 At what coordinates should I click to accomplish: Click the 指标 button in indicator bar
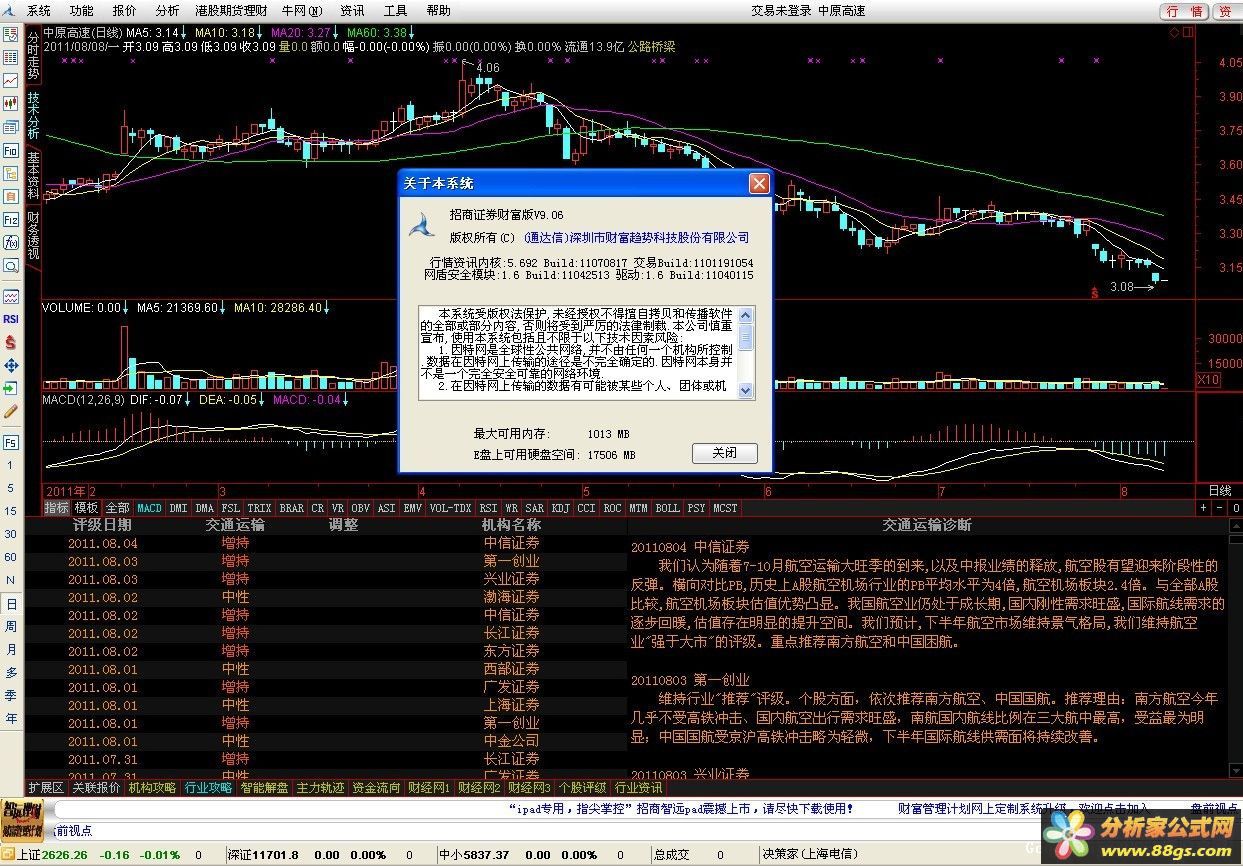tap(57, 508)
